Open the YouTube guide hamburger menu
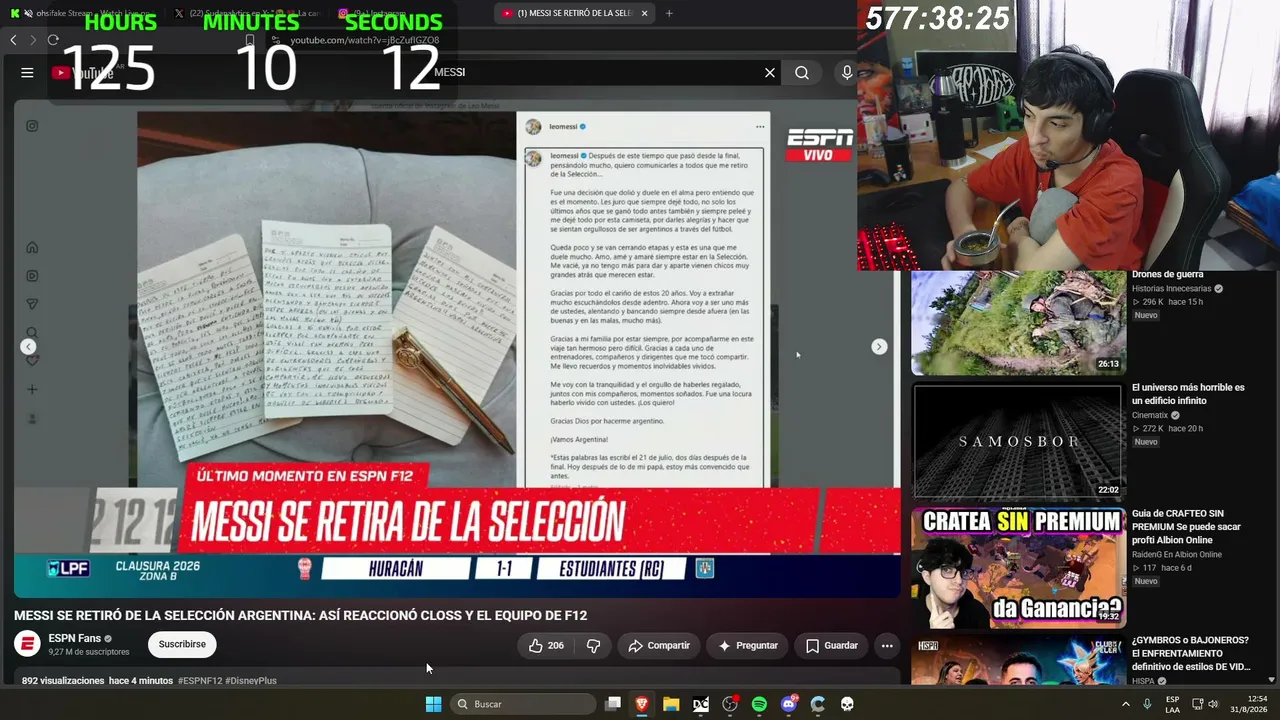 27,72
